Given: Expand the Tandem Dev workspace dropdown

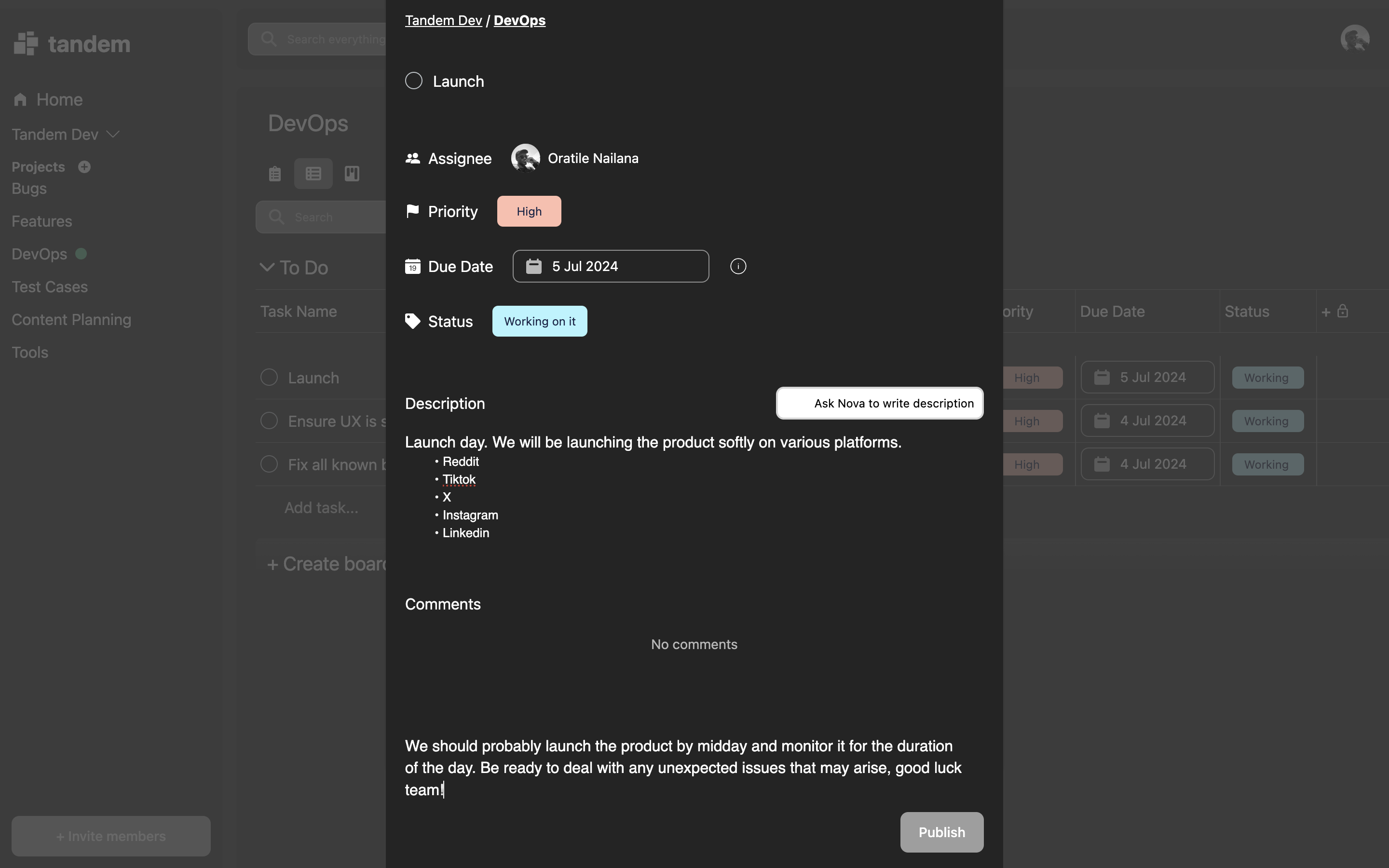Looking at the screenshot, I should [x=113, y=135].
